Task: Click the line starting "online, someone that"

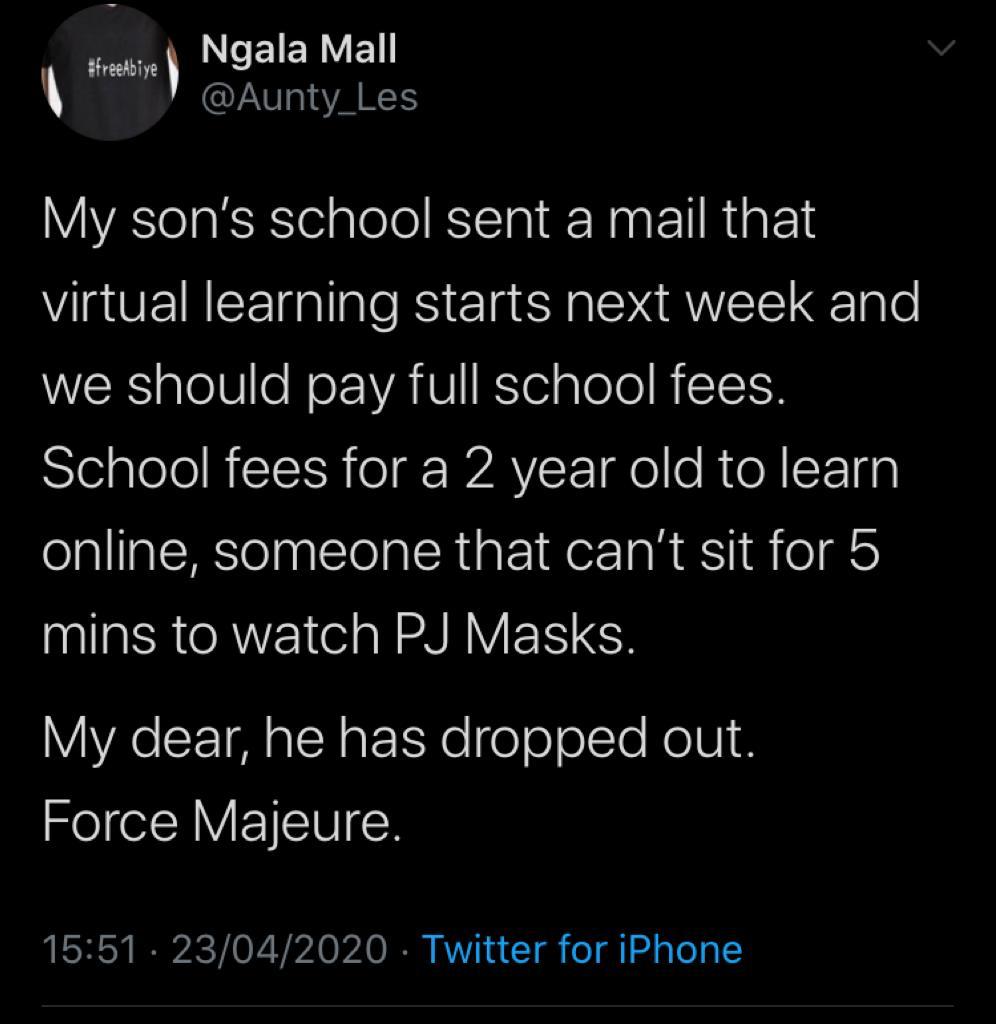Action: point(461,552)
